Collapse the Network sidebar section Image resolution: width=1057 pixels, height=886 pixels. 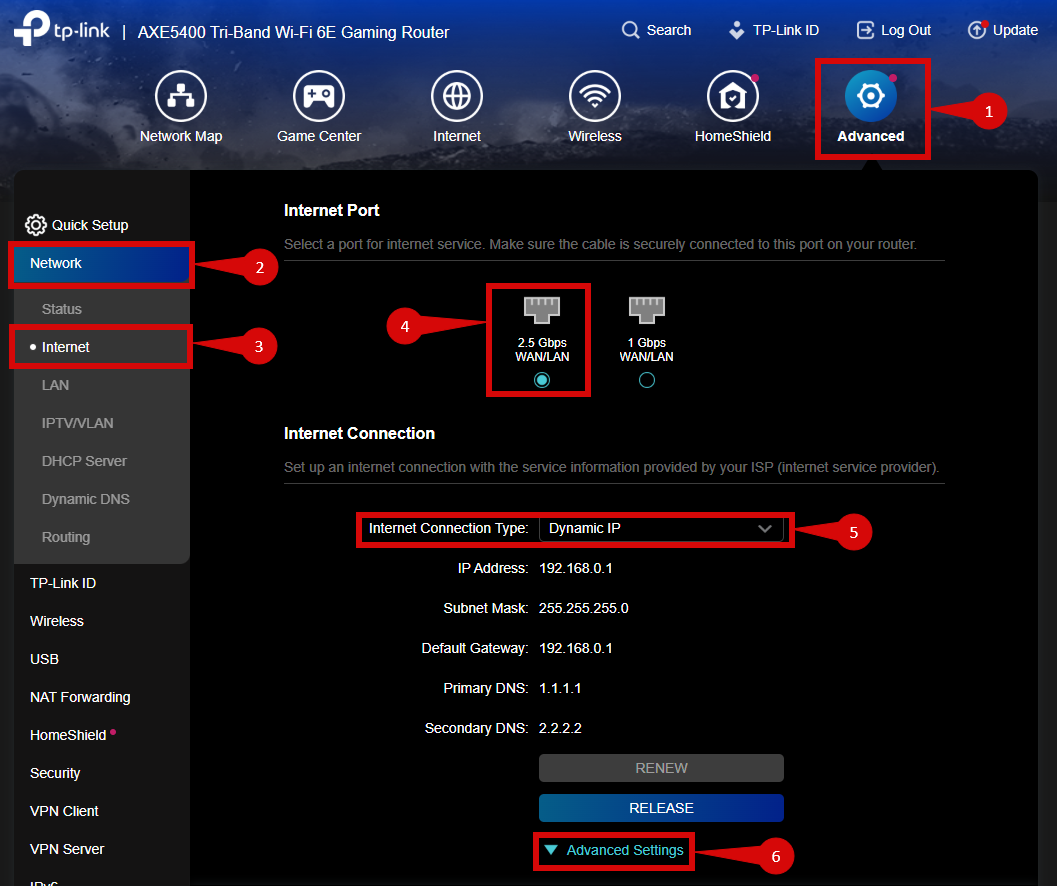(102, 264)
